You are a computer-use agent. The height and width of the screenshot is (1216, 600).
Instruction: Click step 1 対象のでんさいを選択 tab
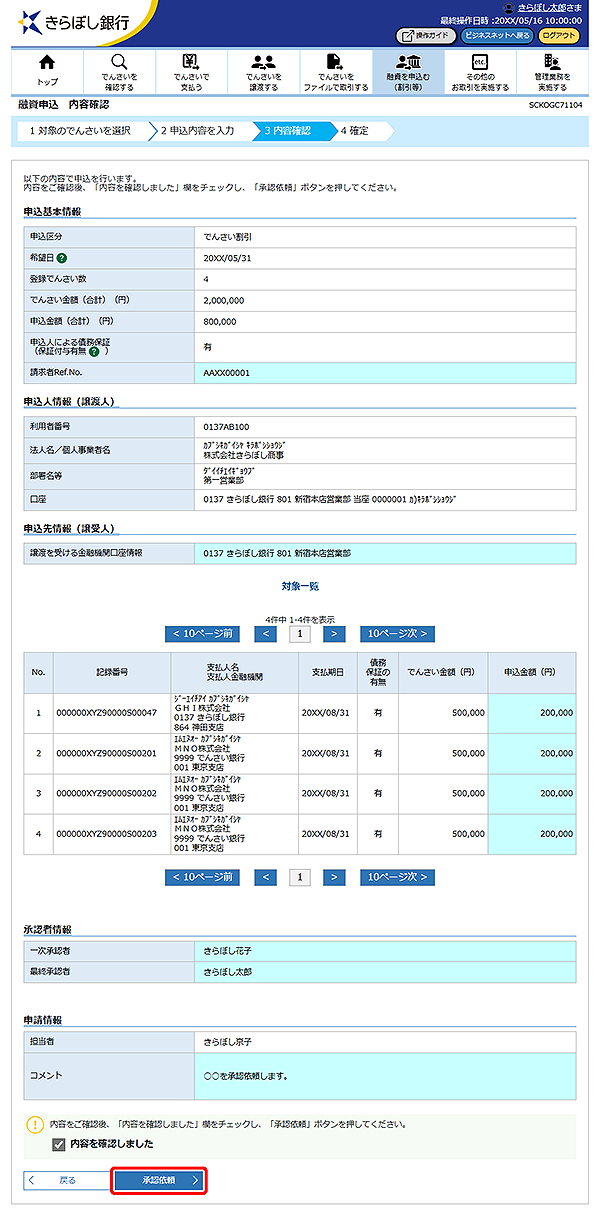[x=80, y=130]
